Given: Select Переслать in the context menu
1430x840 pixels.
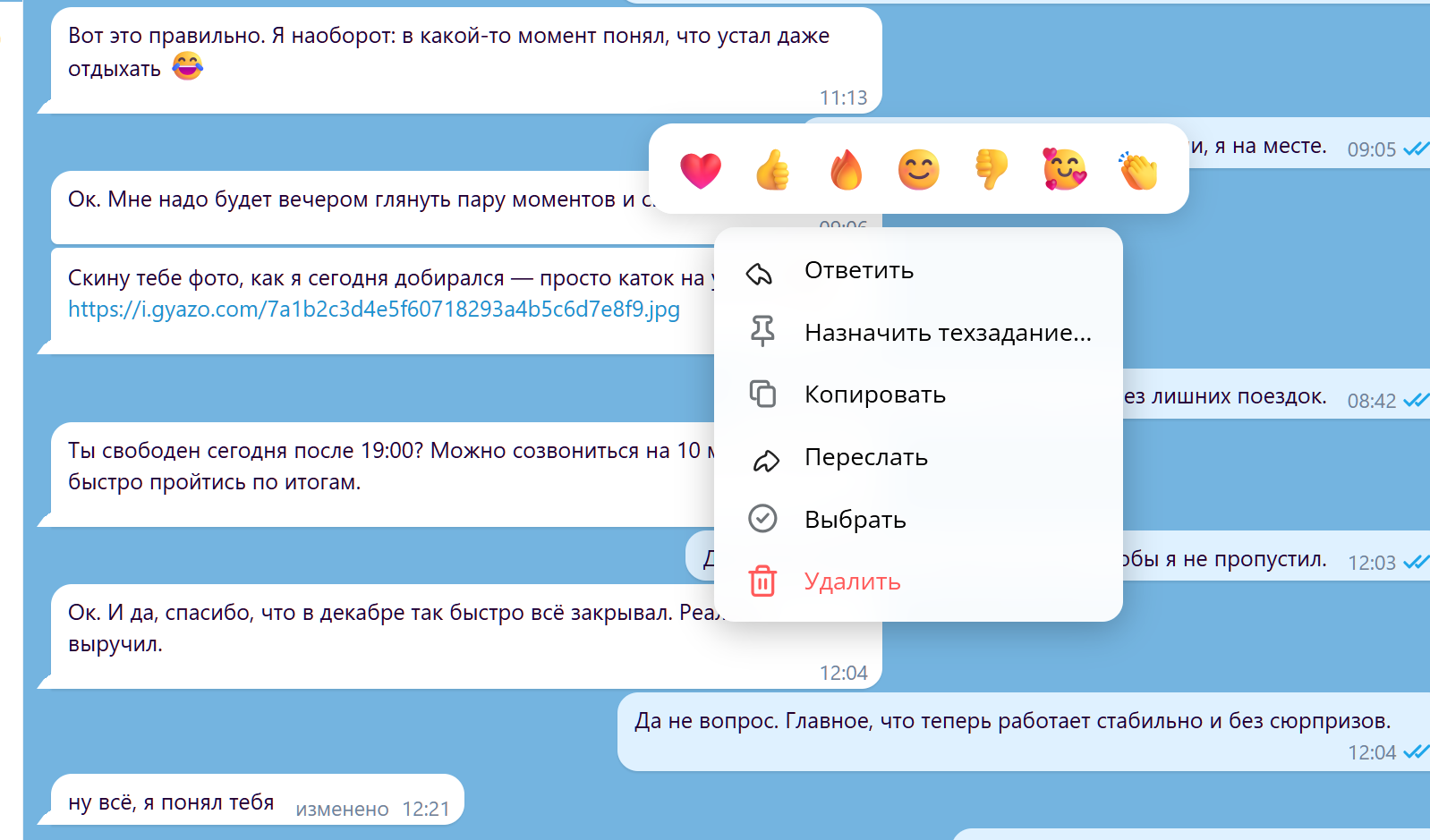Looking at the screenshot, I should coord(865,457).
